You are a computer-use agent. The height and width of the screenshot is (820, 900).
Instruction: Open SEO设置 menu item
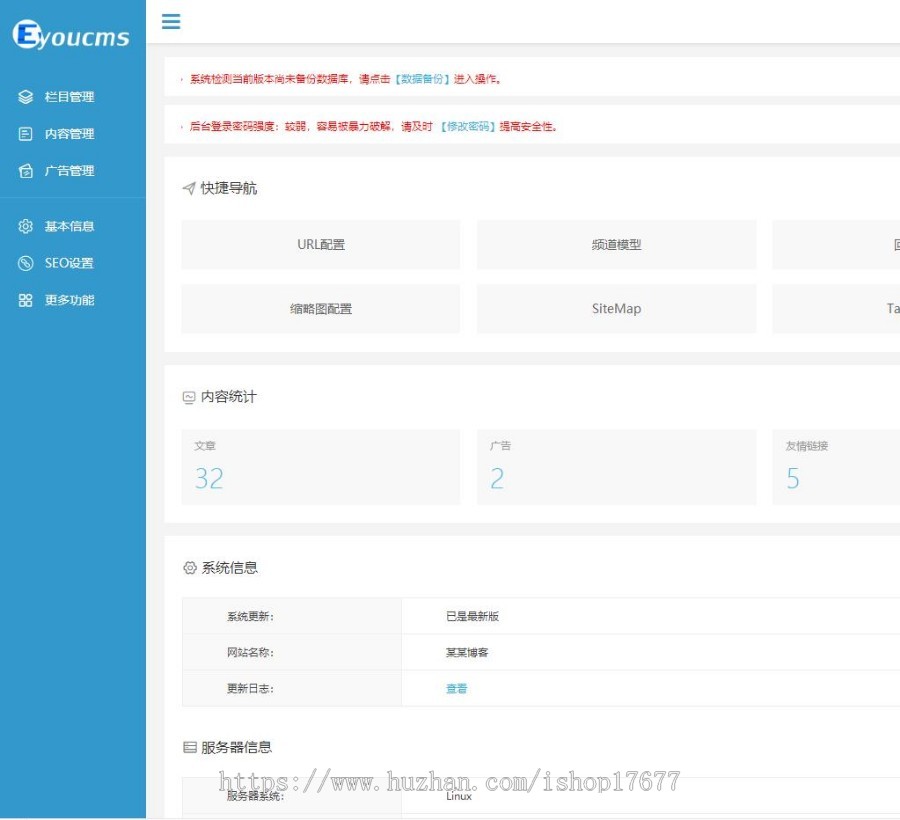pos(69,263)
